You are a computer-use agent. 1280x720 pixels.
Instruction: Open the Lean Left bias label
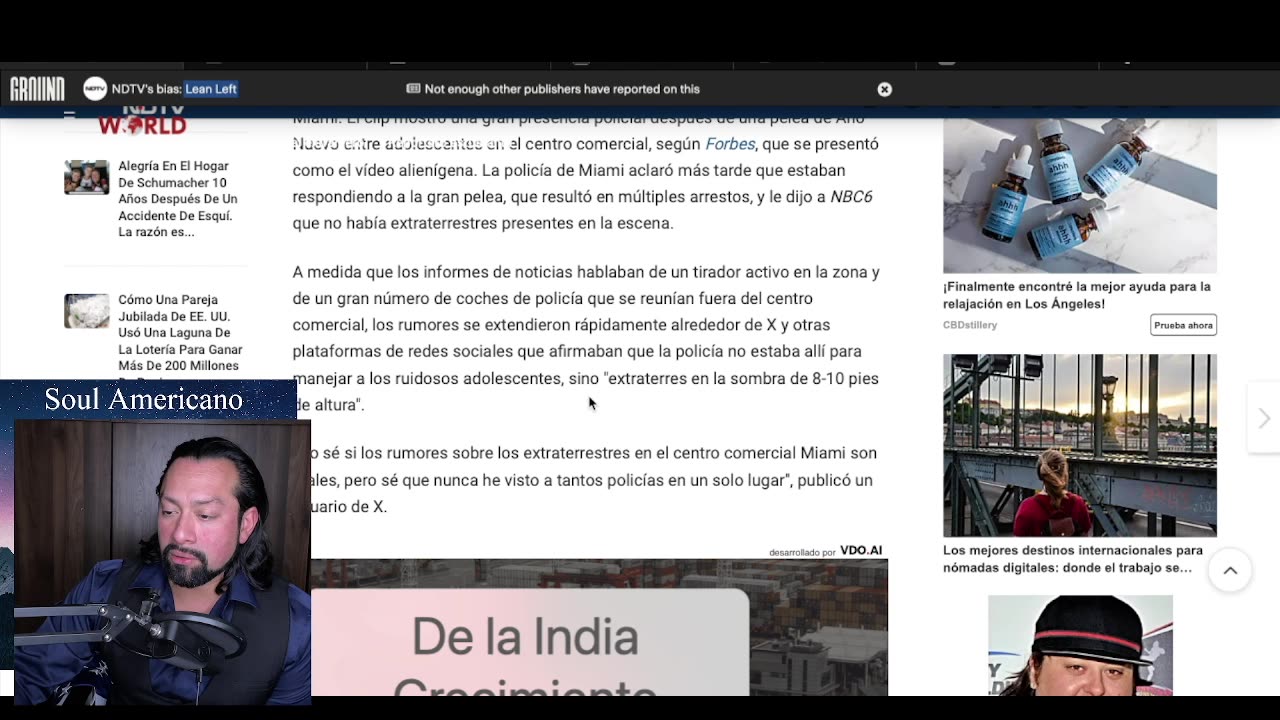pos(211,89)
